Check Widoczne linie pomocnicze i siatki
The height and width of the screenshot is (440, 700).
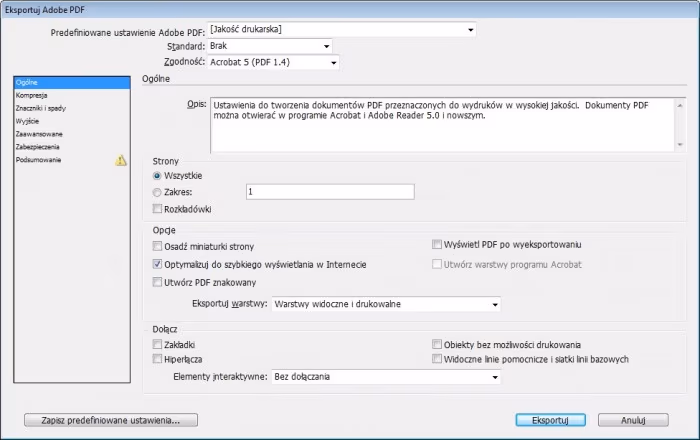[x=437, y=359]
